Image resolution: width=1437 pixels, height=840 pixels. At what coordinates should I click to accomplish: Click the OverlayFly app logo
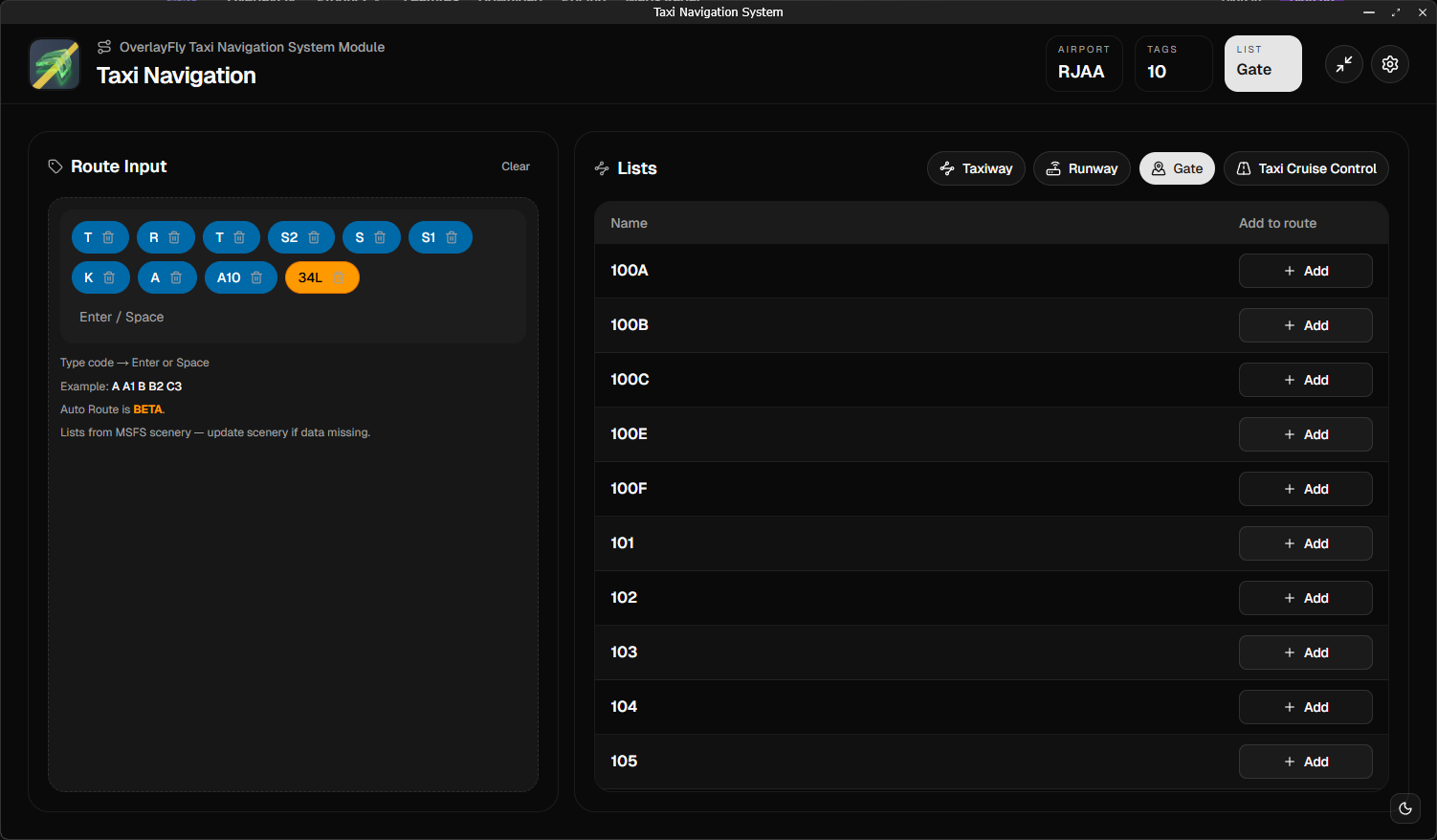click(x=55, y=64)
